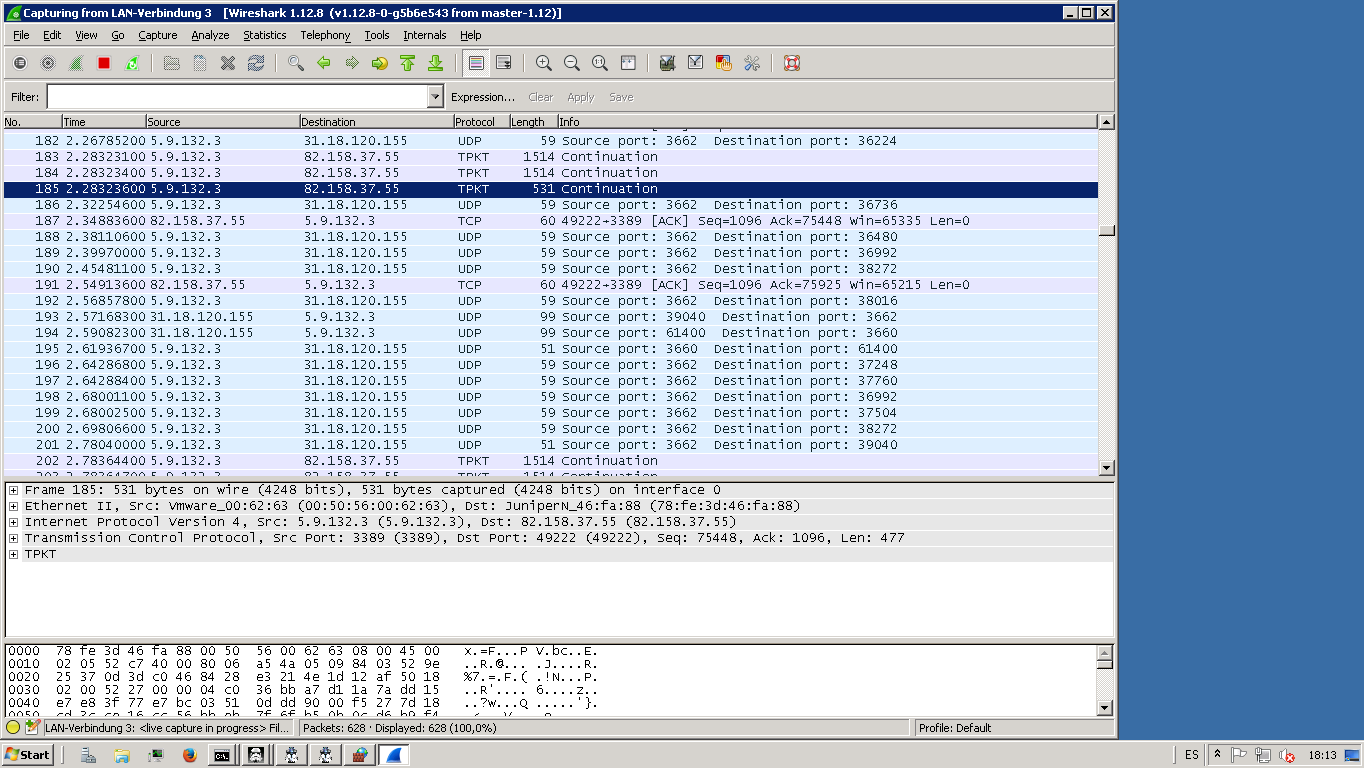Click the Clear filter button
The height and width of the screenshot is (768, 1364).
pyautogui.click(x=541, y=97)
